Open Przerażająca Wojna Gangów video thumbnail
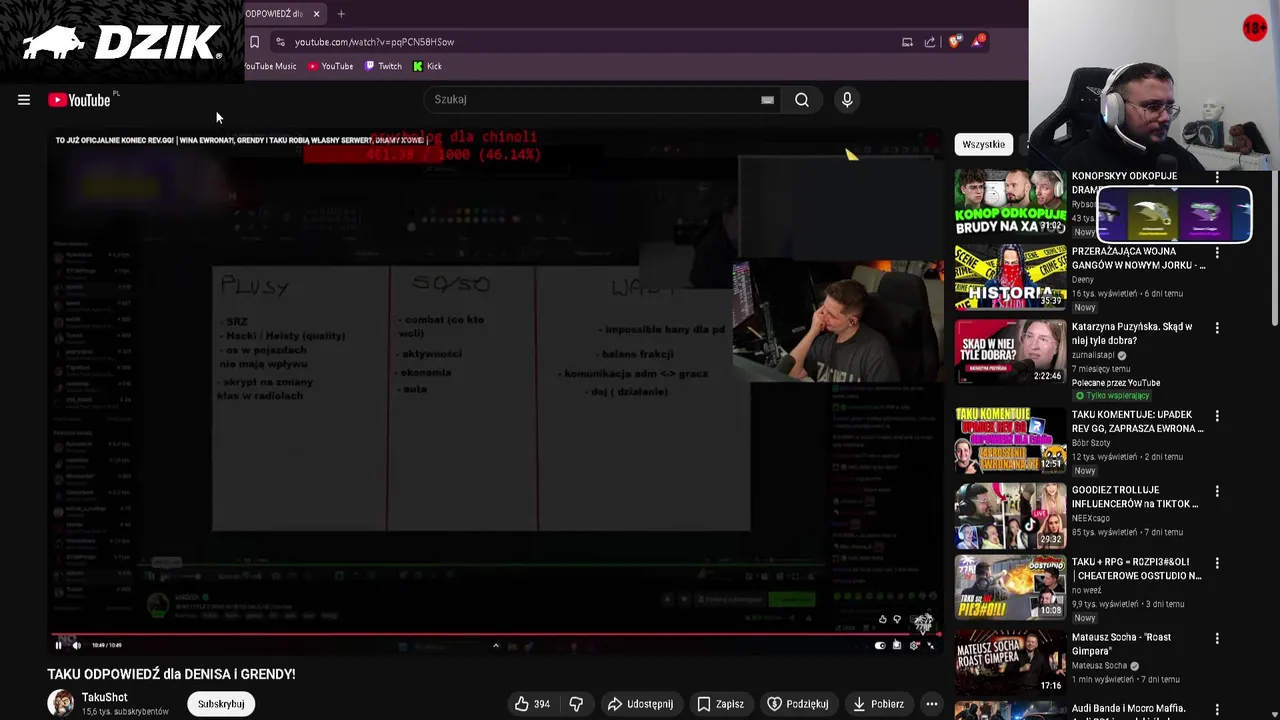This screenshot has height=720, width=1280. [1010, 278]
